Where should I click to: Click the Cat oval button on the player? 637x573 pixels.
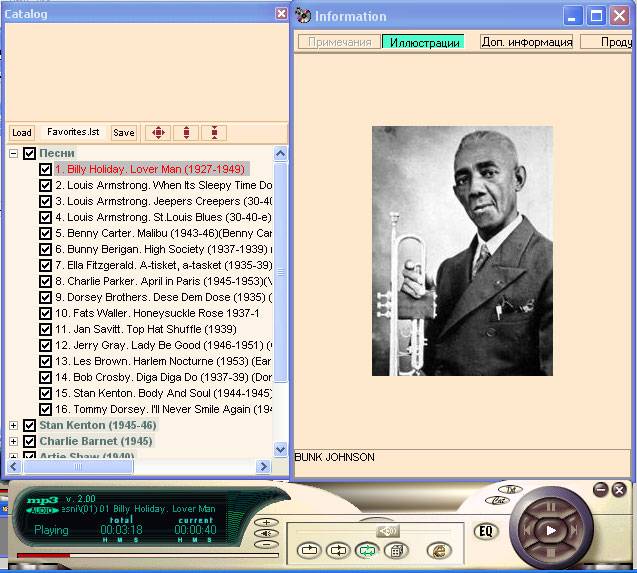pos(498,501)
